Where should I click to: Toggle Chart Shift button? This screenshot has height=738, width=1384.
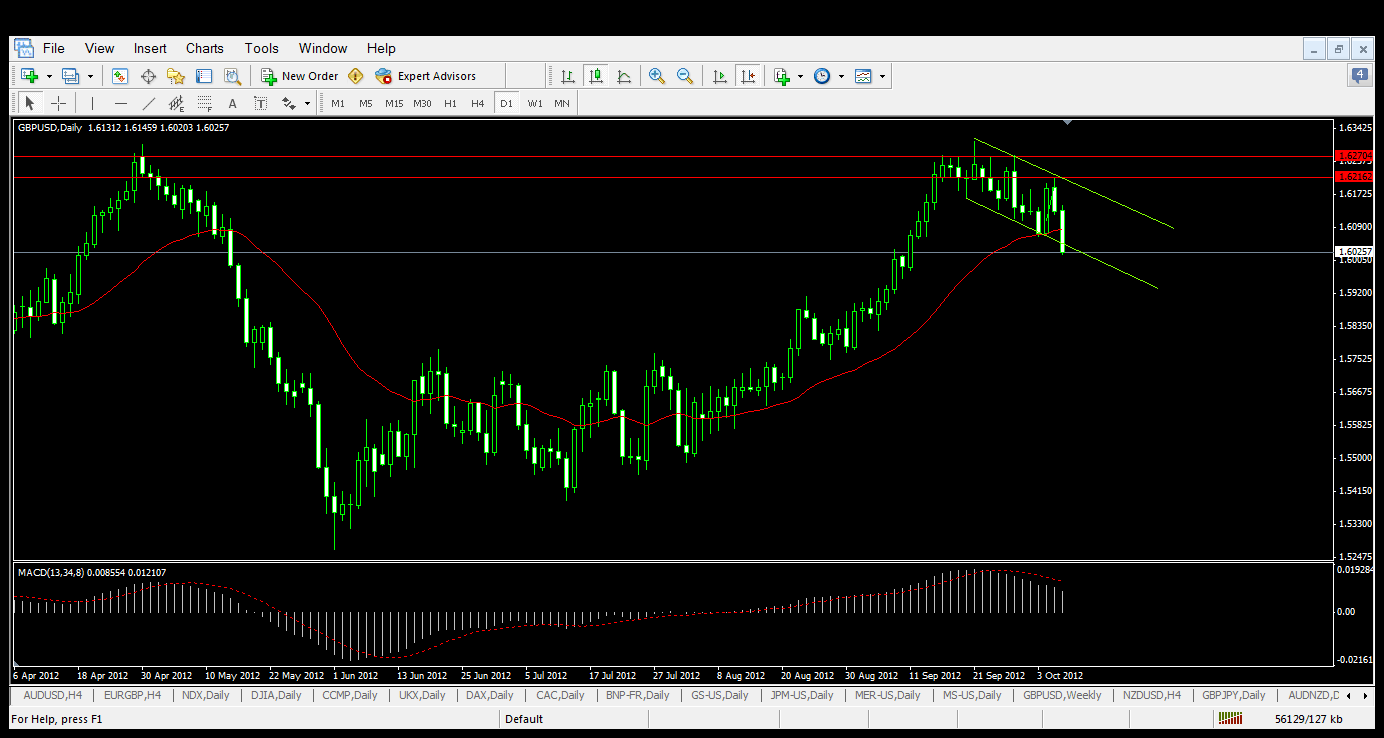coord(747,76)
